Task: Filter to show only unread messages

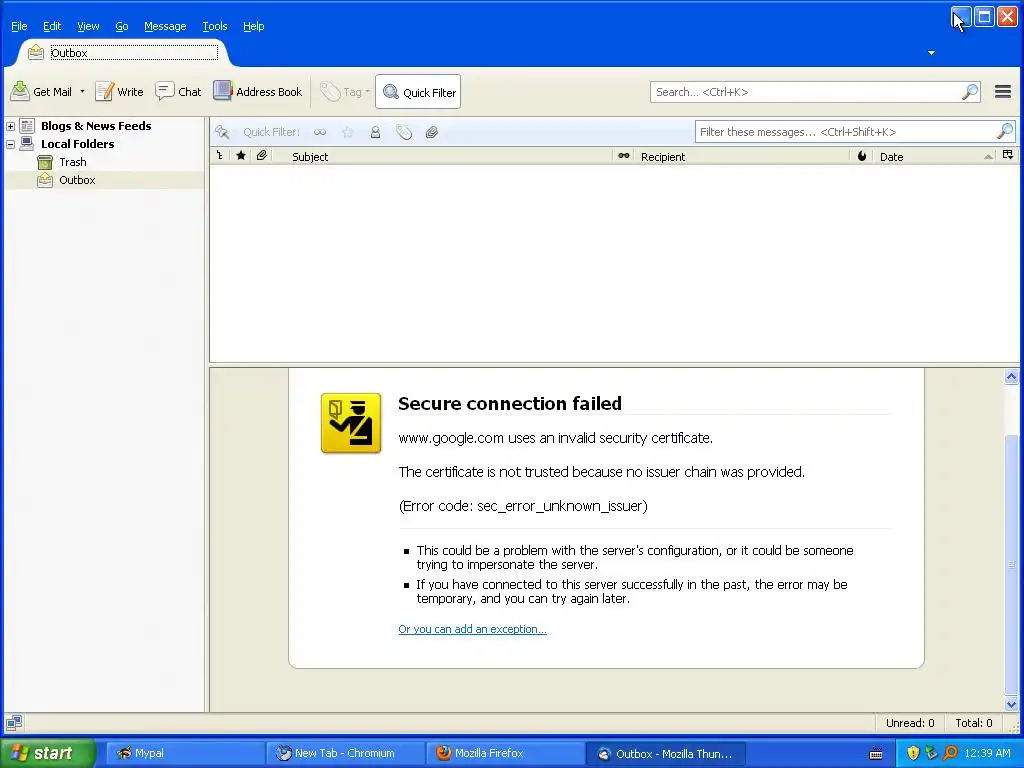Action: point(320,132)
